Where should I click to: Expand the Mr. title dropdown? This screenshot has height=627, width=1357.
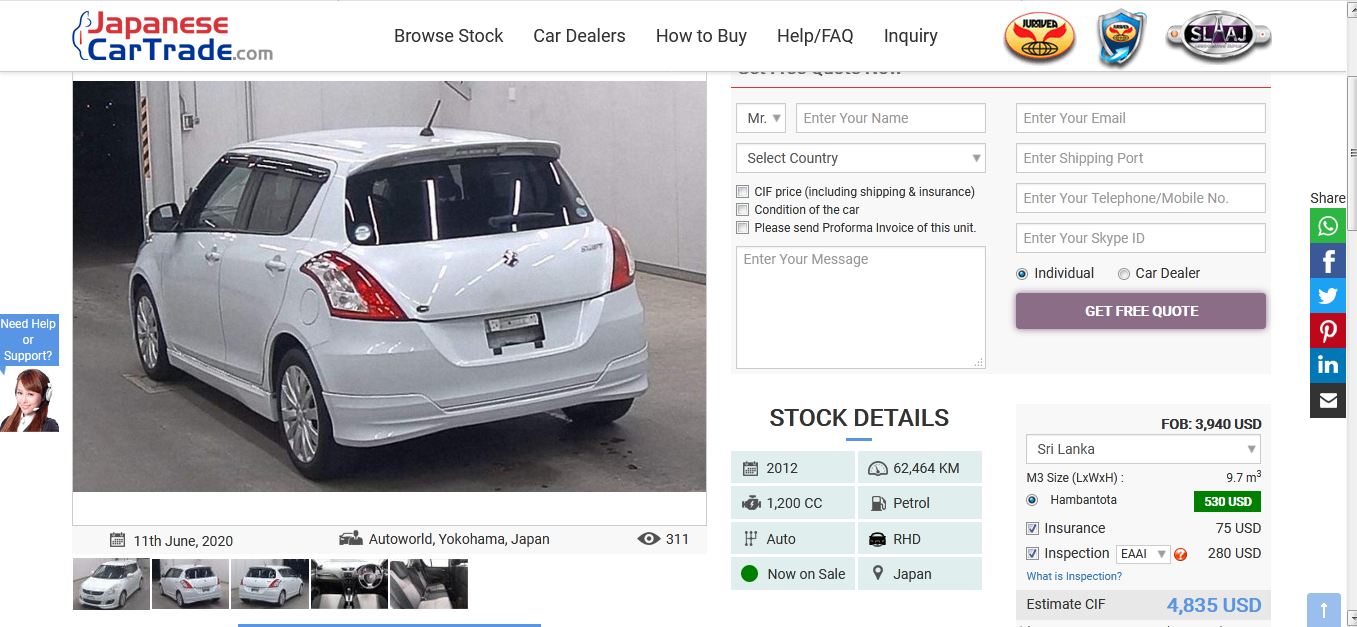(x=761, y=118)
